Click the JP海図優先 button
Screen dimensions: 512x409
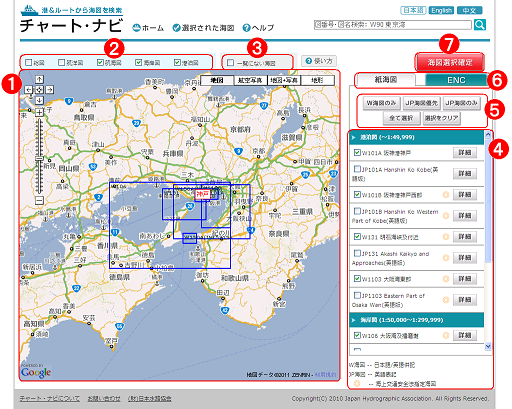pyautogui.click(x=421, y=103)
